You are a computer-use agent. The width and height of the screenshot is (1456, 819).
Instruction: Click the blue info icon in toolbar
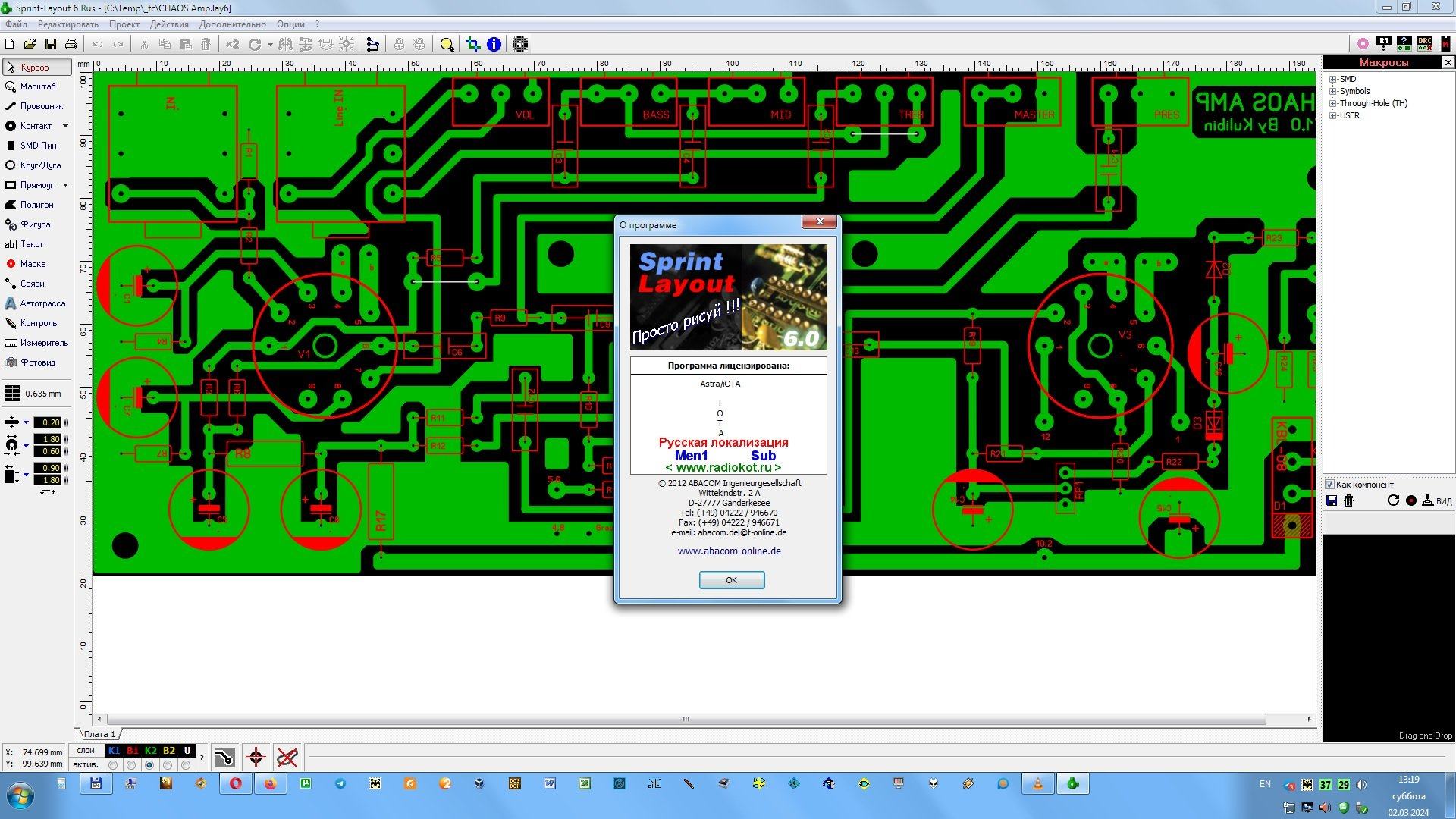point(494,44)
